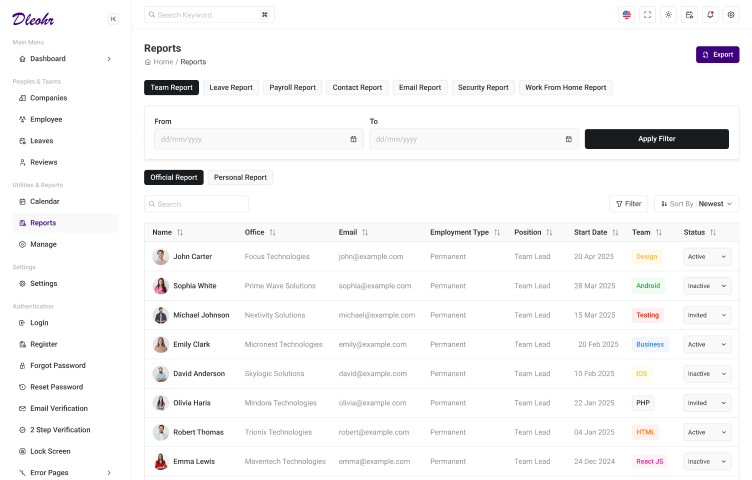Click Sophia White's avatar

(x=161, y=286)
